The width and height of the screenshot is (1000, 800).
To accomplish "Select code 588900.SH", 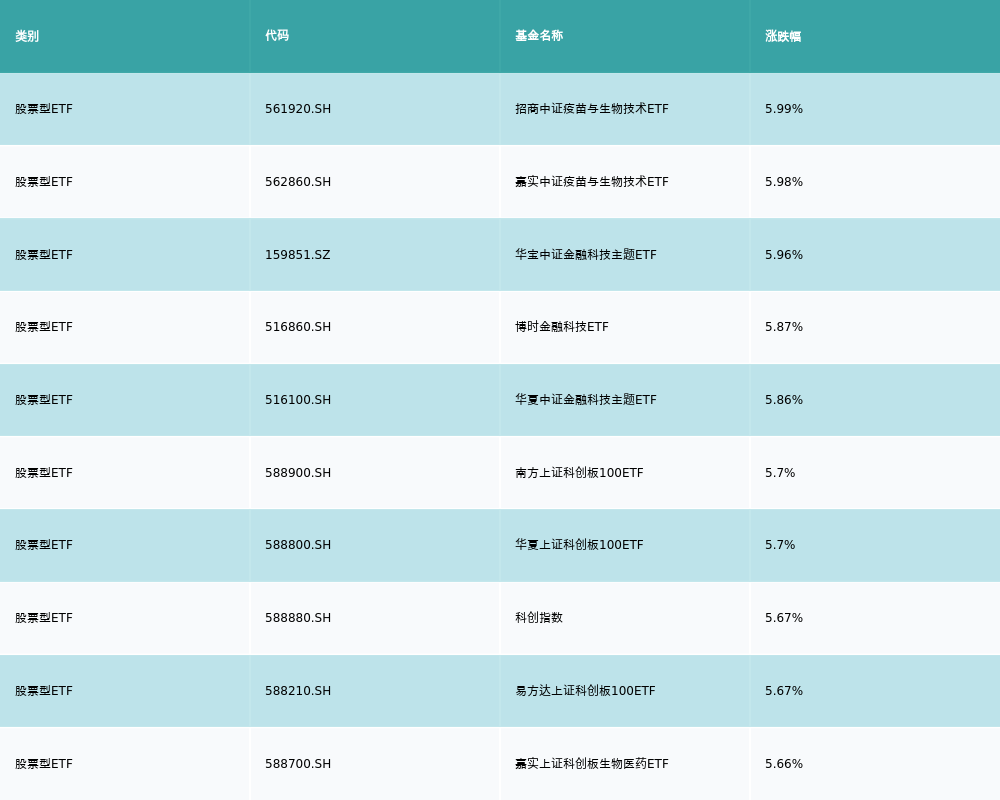I will pyautogui.click(x=298, y=473).
